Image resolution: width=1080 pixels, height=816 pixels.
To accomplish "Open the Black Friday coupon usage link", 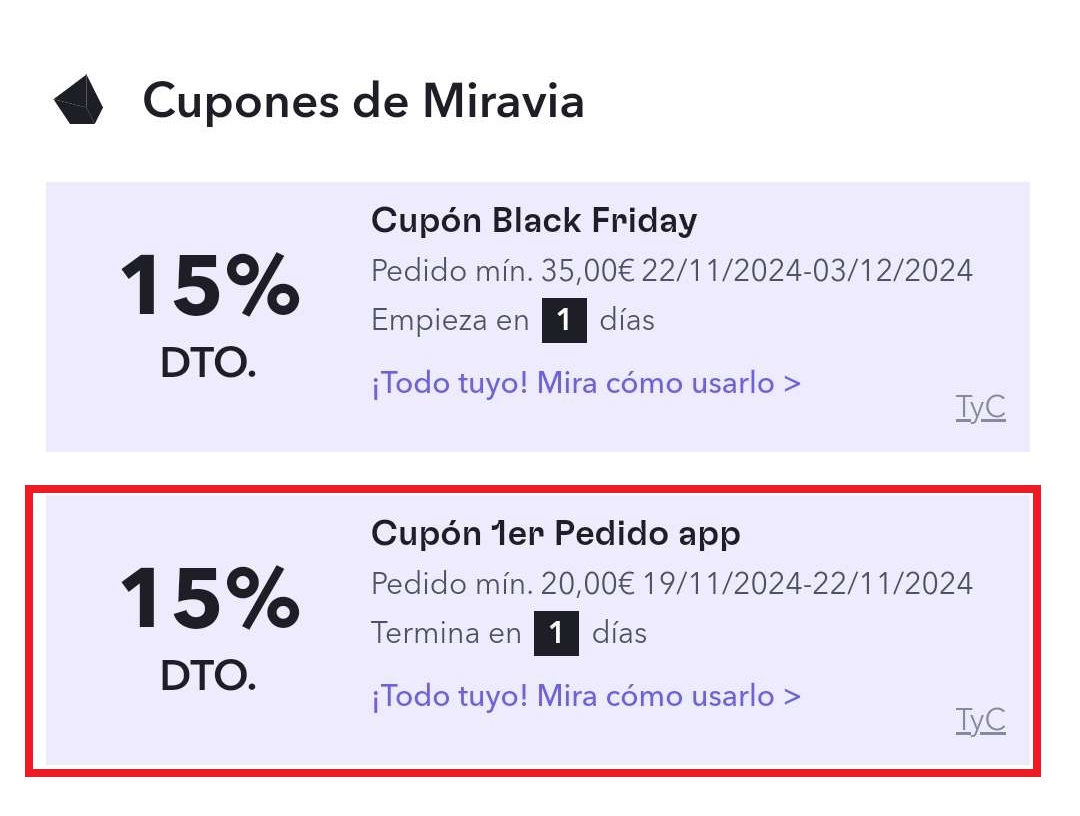I will pyautogui.click(x=585, y=383).
